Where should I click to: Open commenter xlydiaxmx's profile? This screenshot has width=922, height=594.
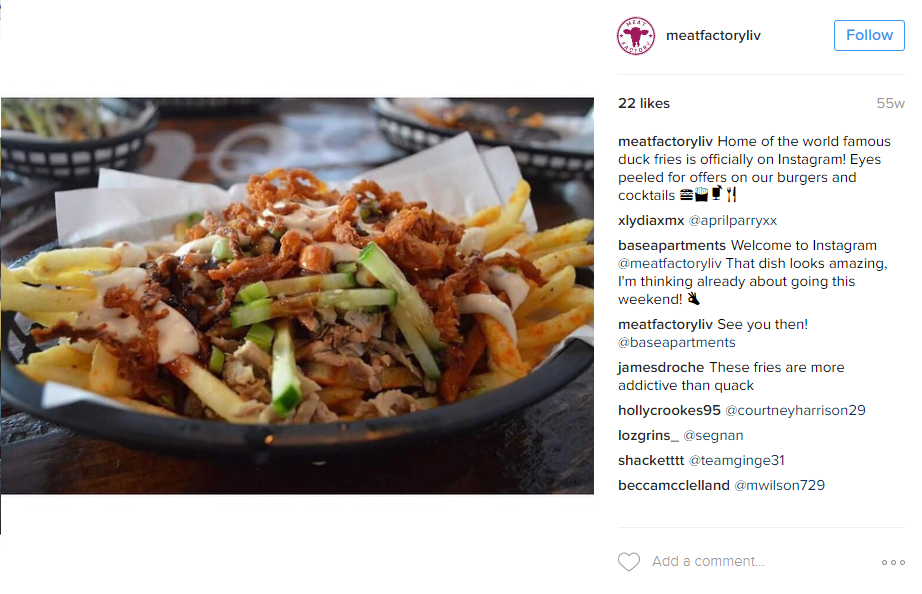tap(651, 221)
